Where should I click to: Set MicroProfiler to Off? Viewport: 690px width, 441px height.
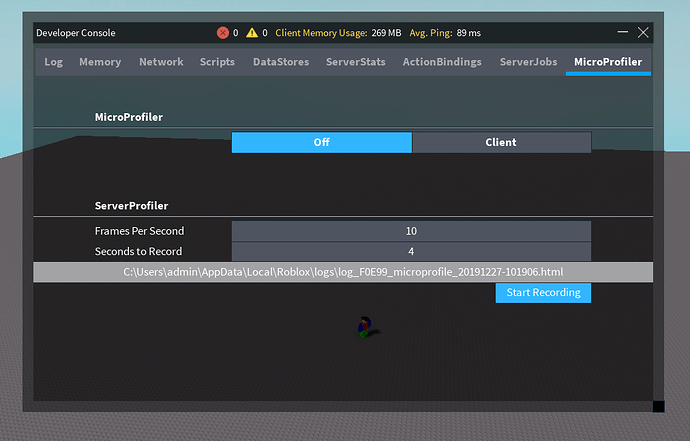pos(322,143)
